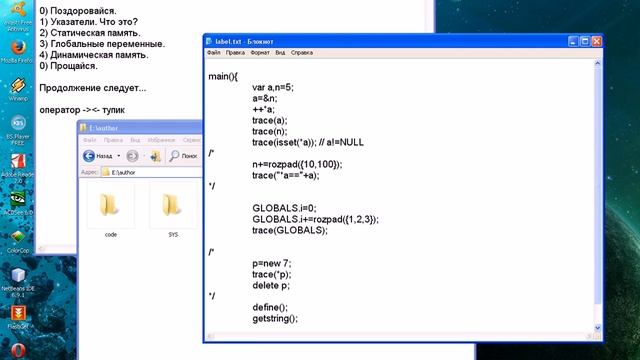Open BS Player FREE desktop icon
Image resolution: width=640 pixels, height=360 pixels.
[18, 130]
